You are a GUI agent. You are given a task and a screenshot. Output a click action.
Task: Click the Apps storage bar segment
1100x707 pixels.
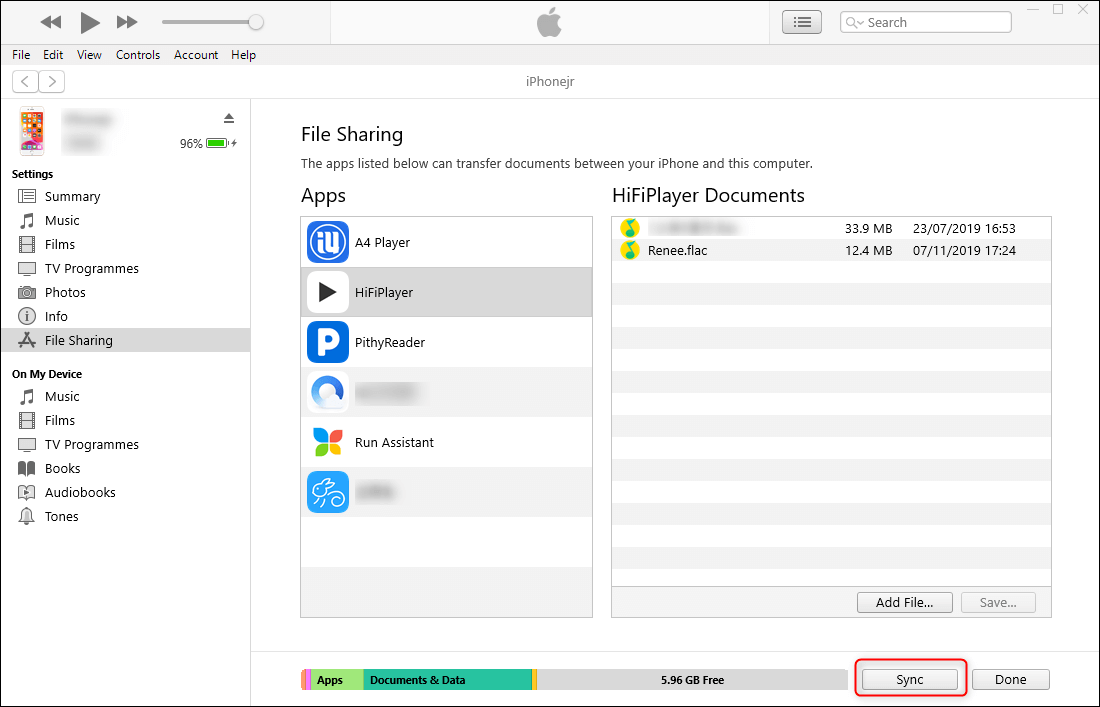[337, 680]
